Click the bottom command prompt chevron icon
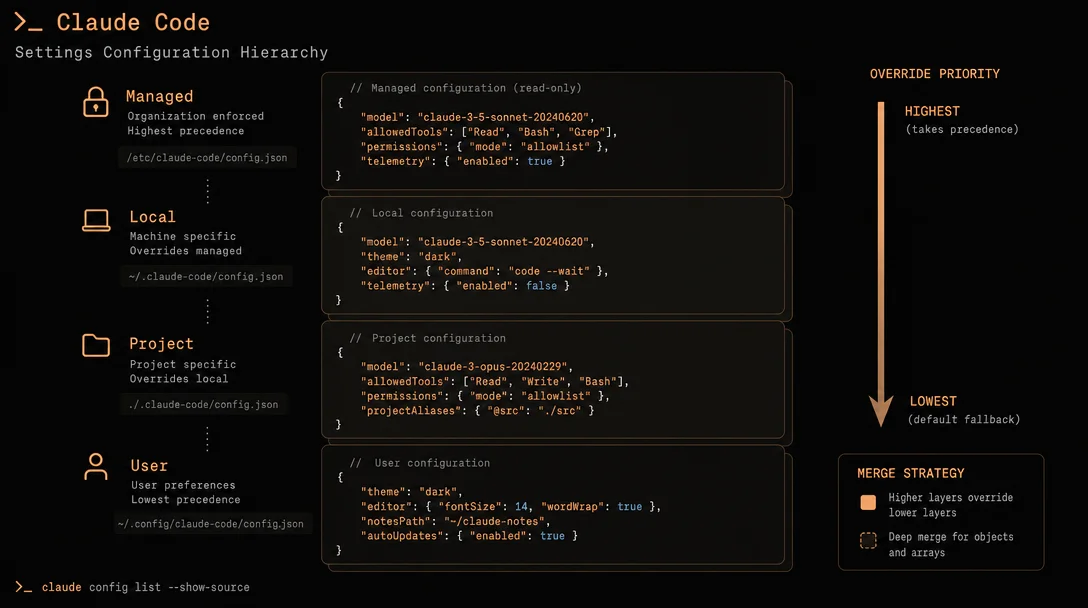 [x=24, y=587]
